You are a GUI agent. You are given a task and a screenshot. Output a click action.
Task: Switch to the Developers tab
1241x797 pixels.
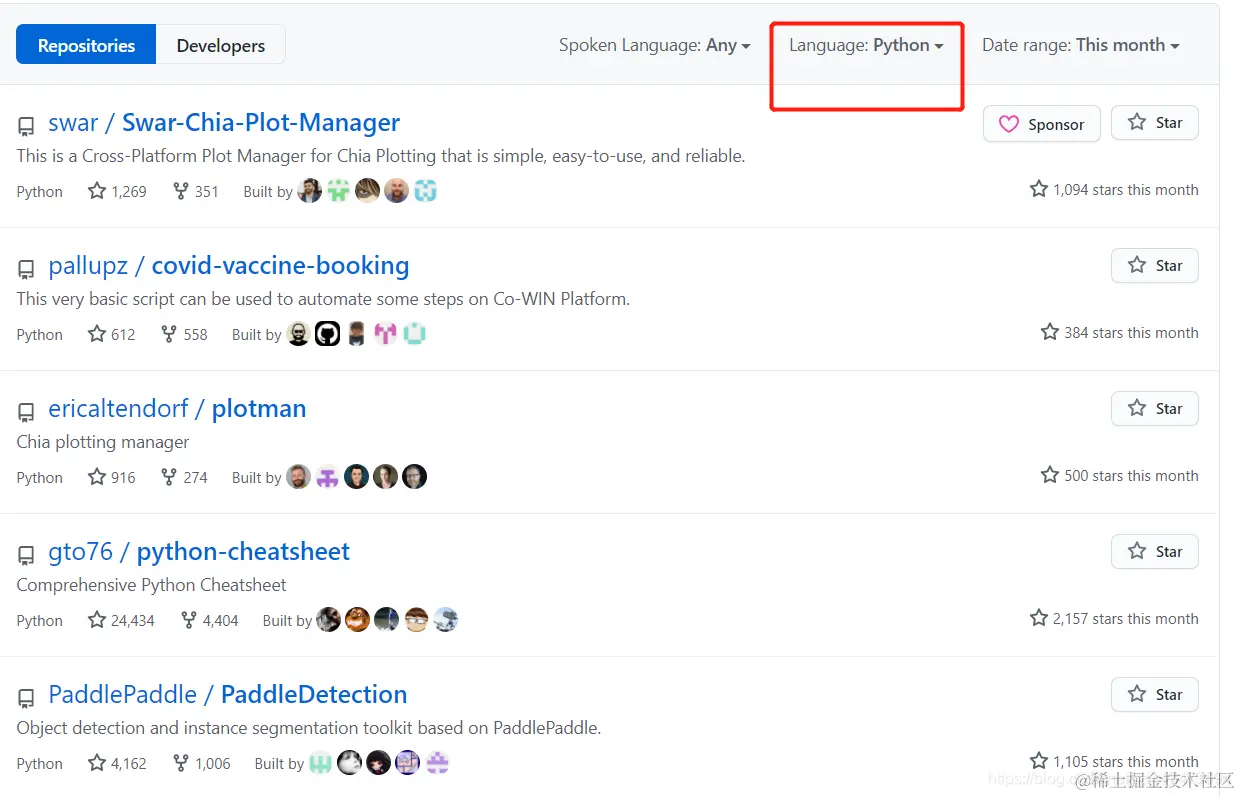[x=221, y=45]
